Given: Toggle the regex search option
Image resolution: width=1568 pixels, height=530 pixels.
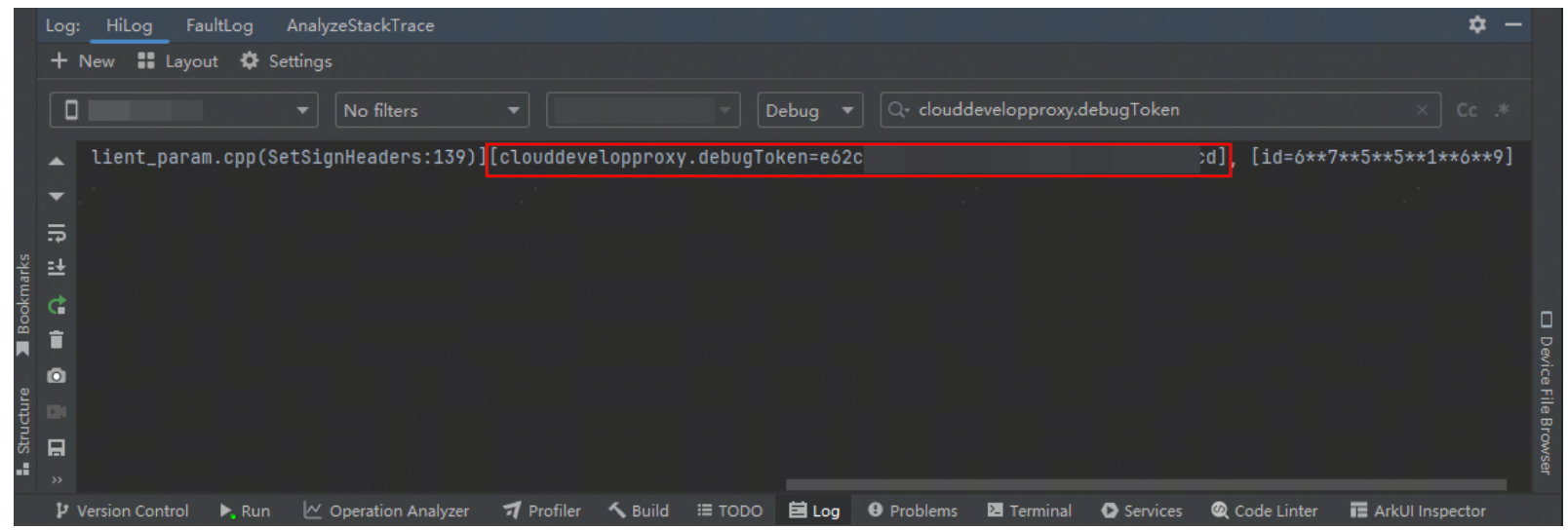Looking at the screenshot, I should click(1503, 109).
